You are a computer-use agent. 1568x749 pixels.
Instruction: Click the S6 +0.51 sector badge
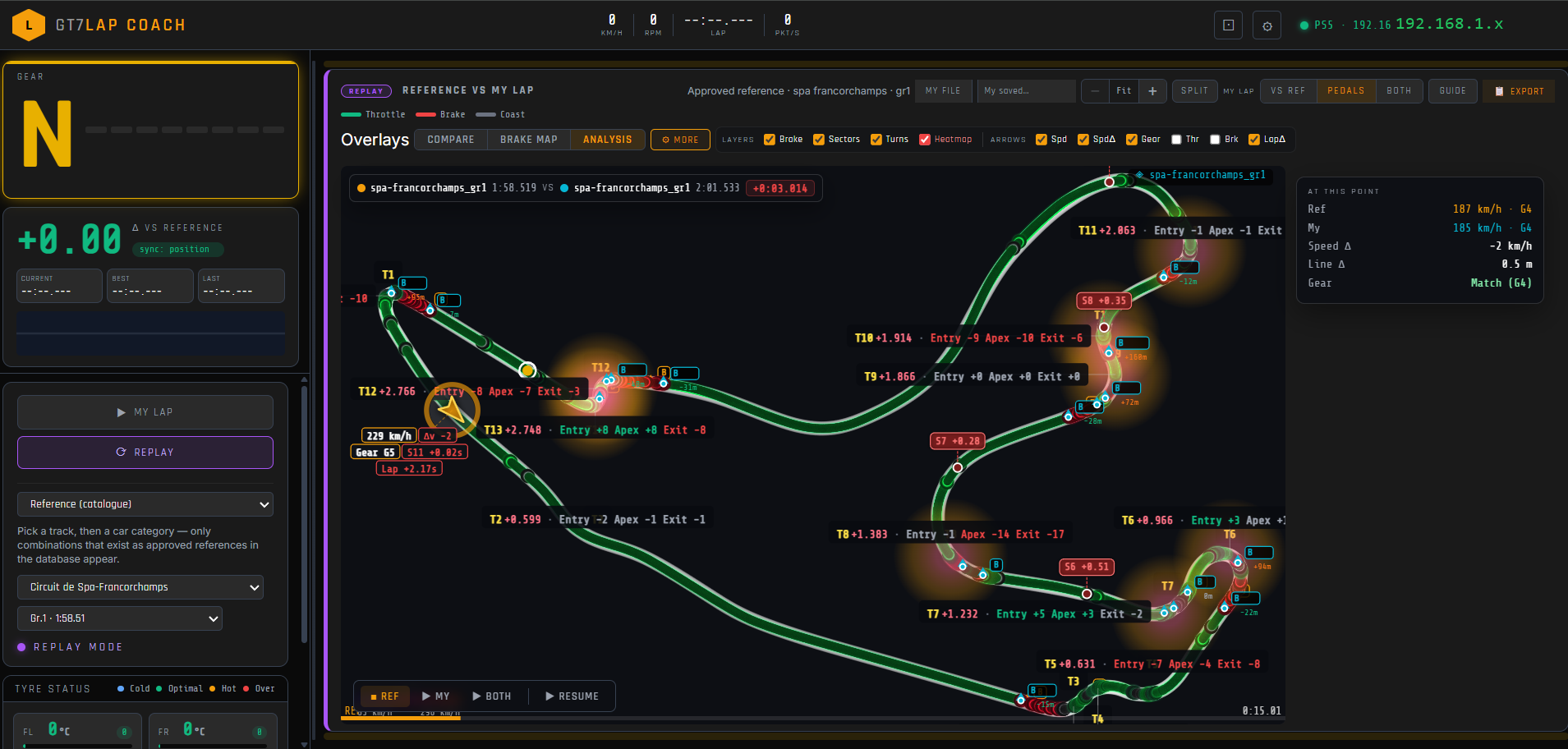click(x=1087, y=567)
